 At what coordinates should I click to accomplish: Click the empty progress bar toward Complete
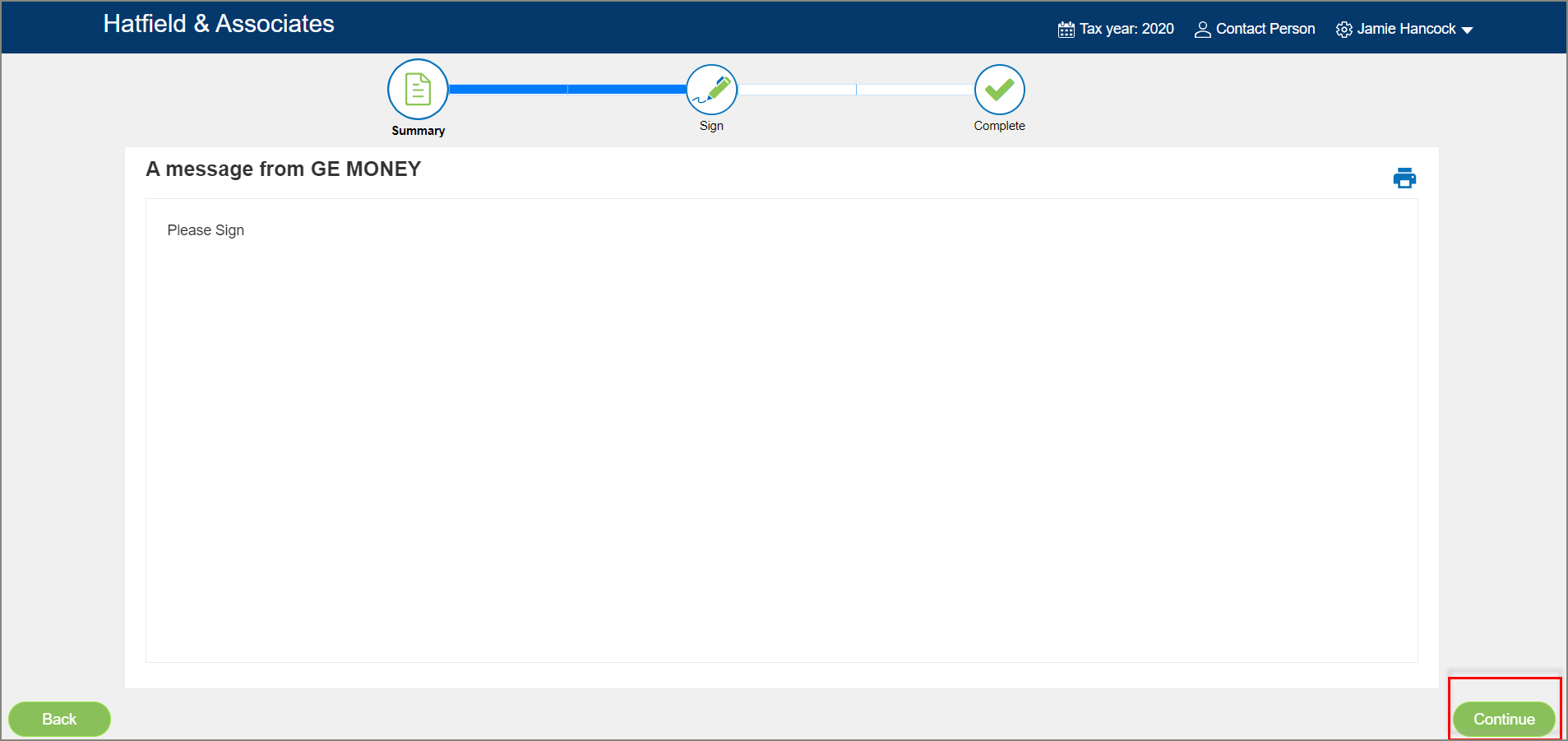(856, 89)
